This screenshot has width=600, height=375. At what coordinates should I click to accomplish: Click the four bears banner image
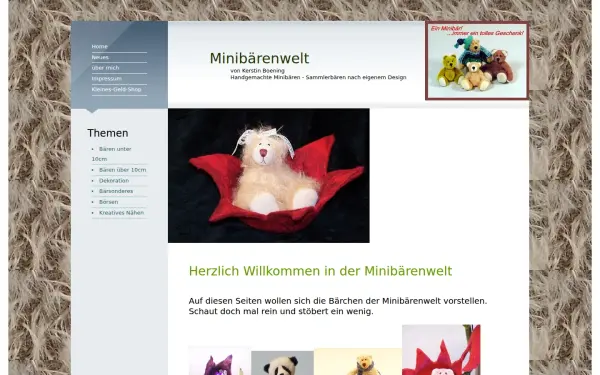pos(477,61)
